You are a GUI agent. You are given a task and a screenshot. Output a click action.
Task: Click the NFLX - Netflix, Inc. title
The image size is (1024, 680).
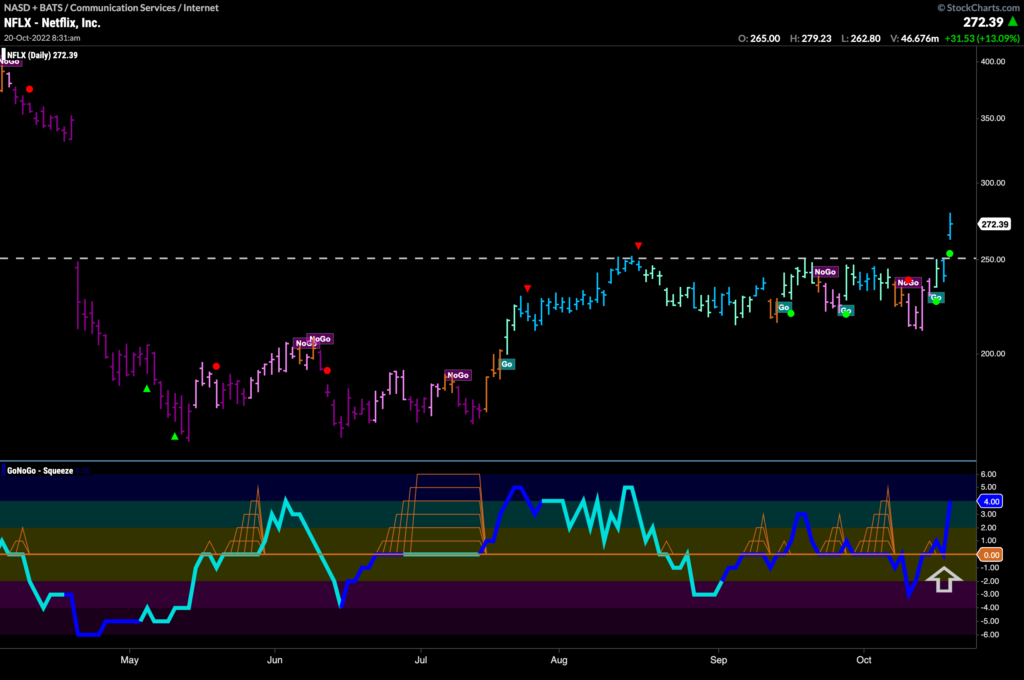(51, 21)
